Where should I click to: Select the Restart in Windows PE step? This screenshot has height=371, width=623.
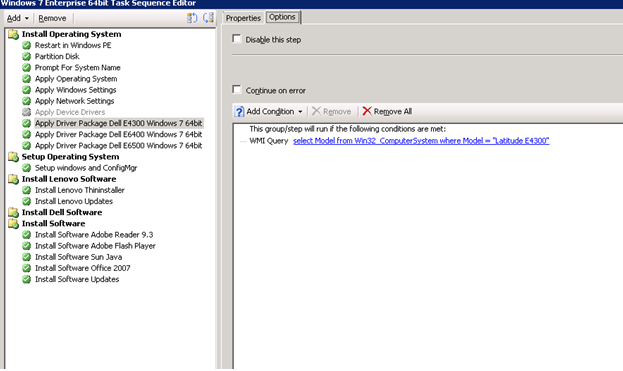73,45
